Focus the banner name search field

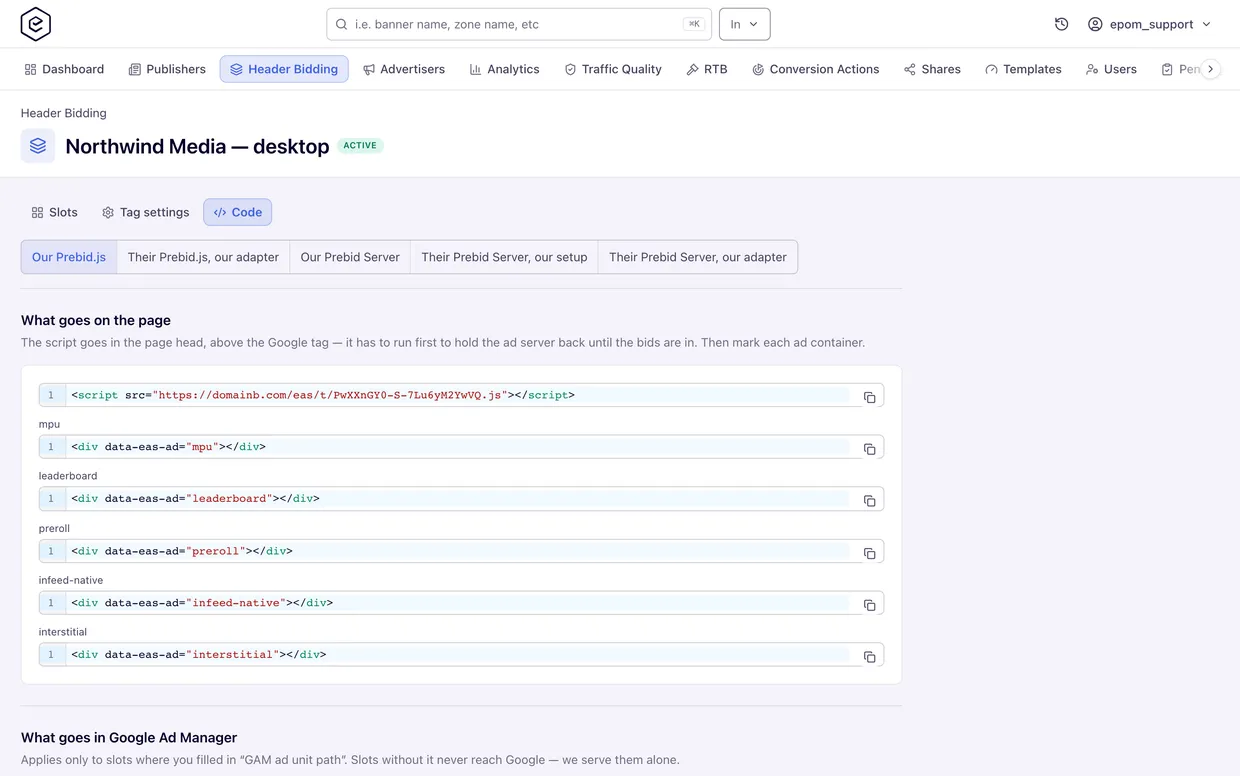(519, 24)
